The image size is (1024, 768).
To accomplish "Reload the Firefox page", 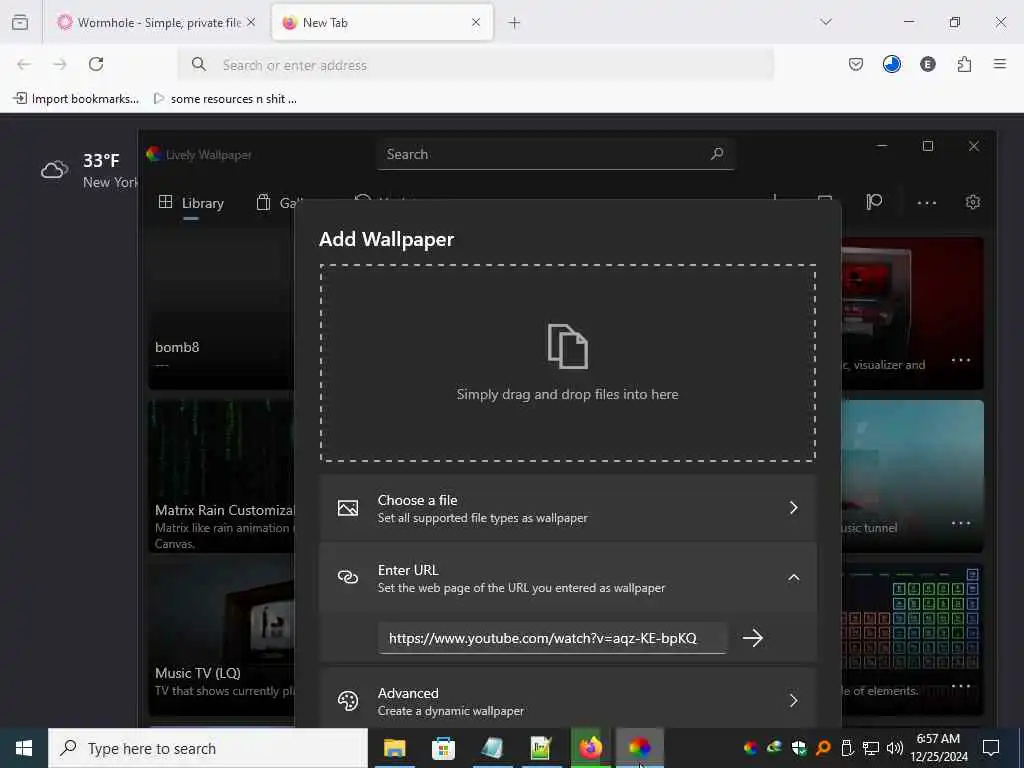I will coord(96,64).
